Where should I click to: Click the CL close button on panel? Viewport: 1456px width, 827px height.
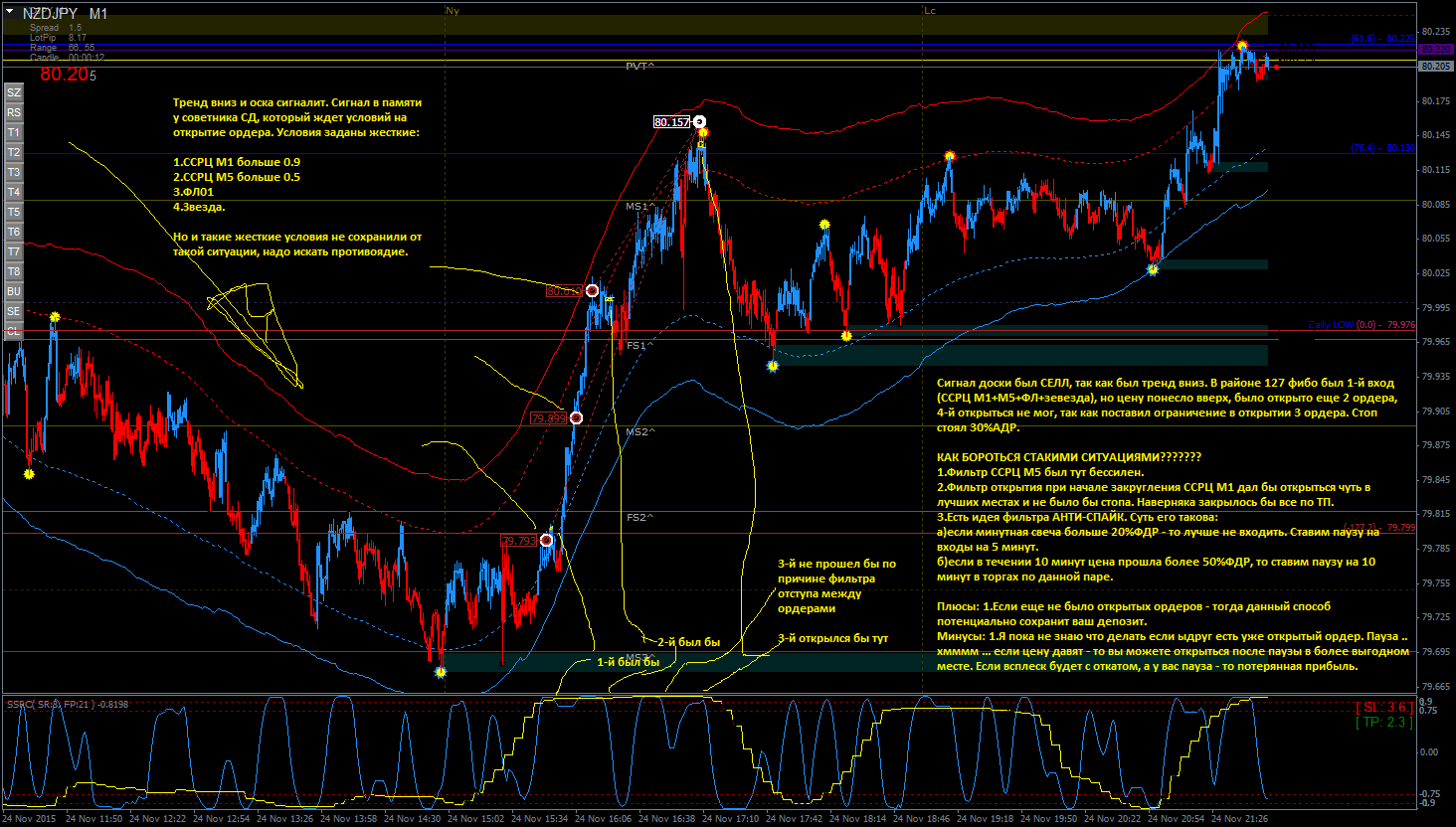coord(14,331)
